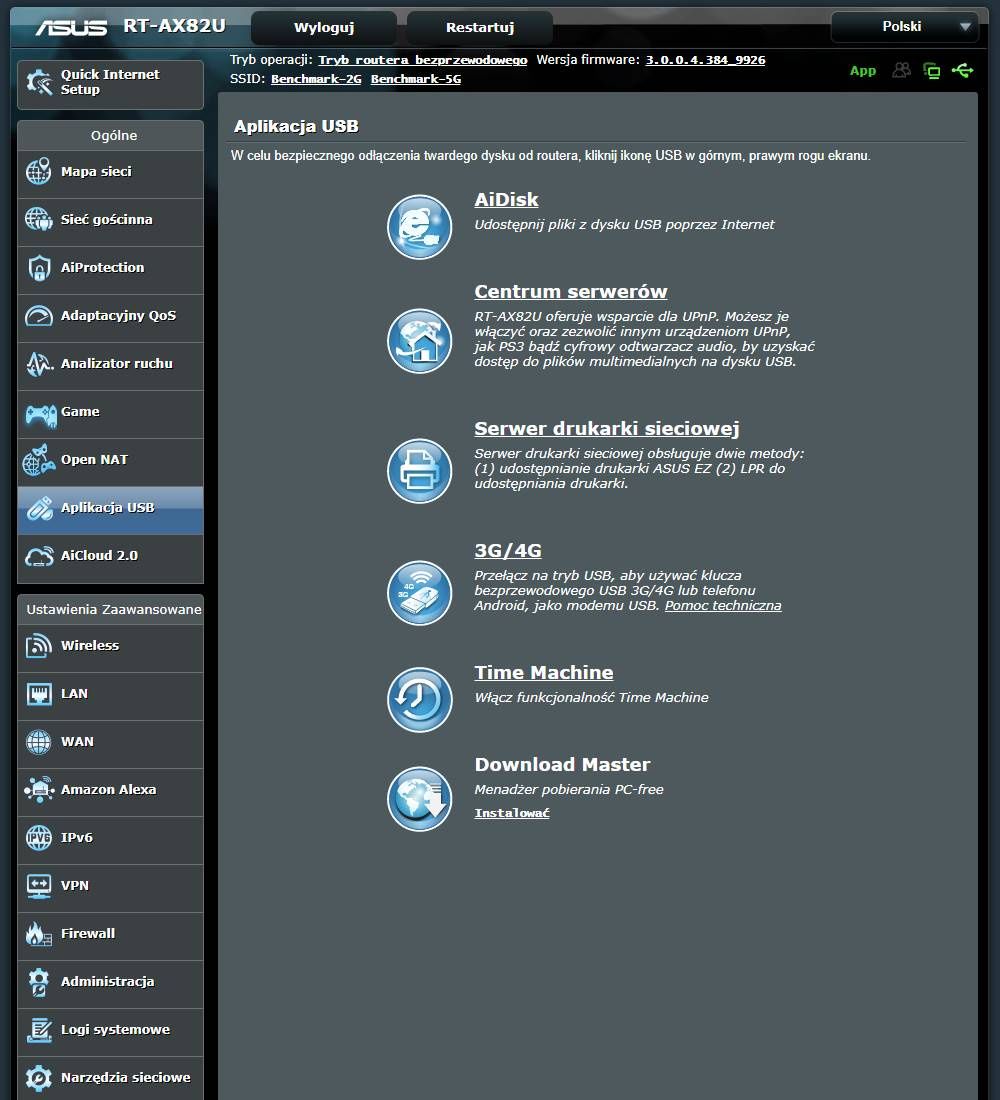Open the WAN settings entry
The image size is (1000, 1100).
point(110,744)
